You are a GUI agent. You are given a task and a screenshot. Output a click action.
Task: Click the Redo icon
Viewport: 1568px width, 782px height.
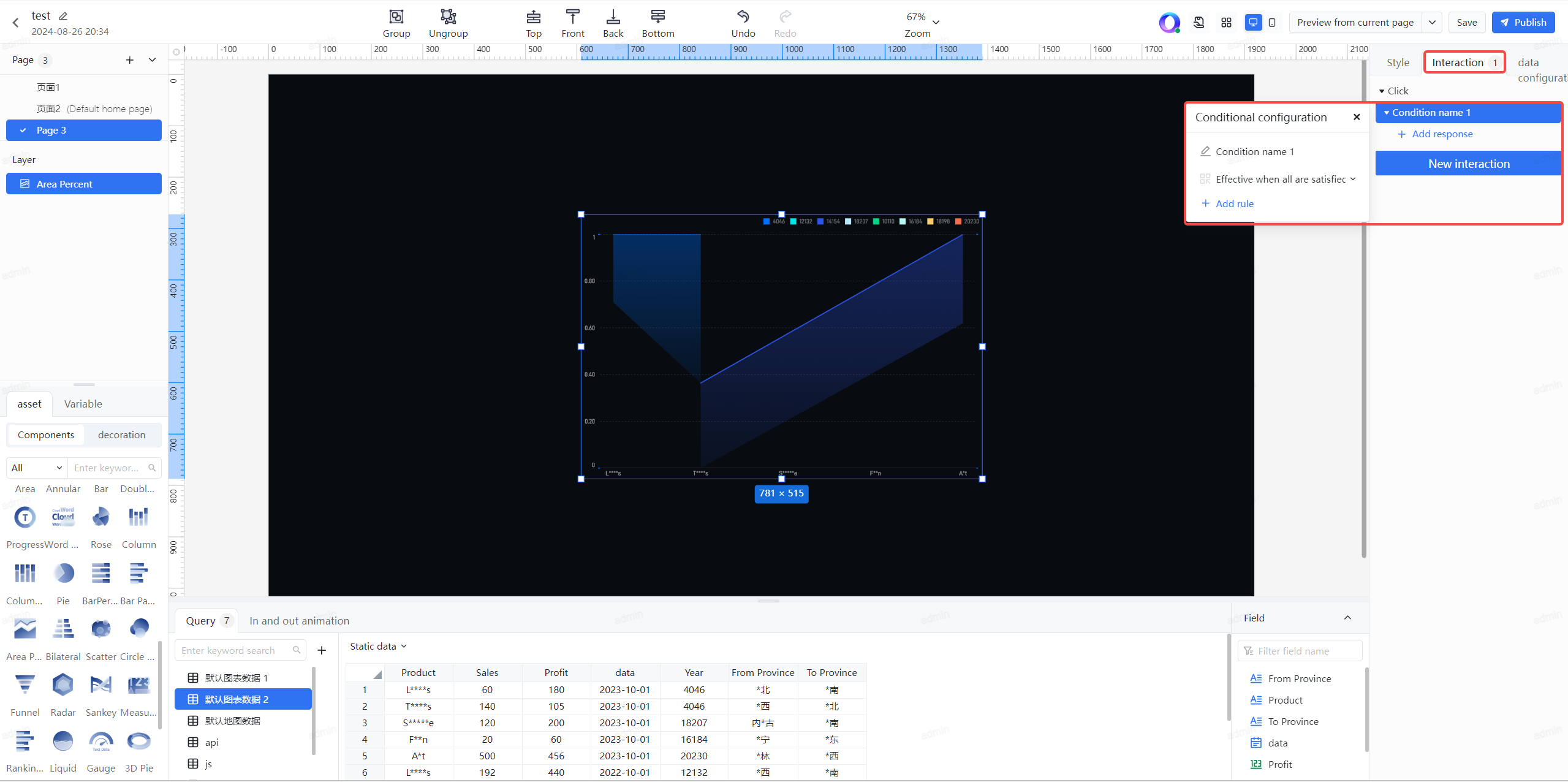[x=785, y=17]
